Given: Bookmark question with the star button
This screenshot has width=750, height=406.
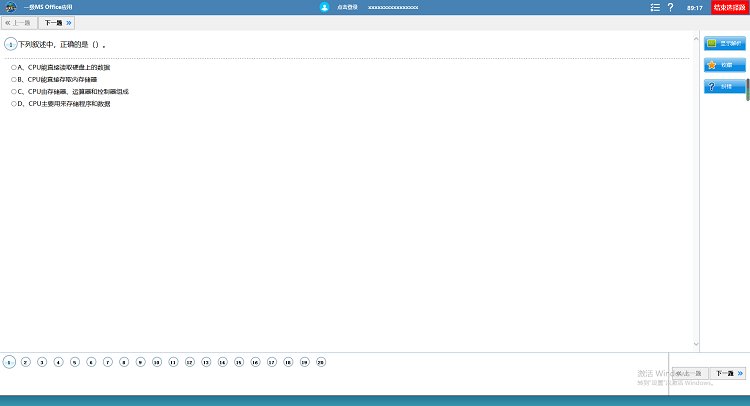Looking at the screenshot, I should [725, 65].
